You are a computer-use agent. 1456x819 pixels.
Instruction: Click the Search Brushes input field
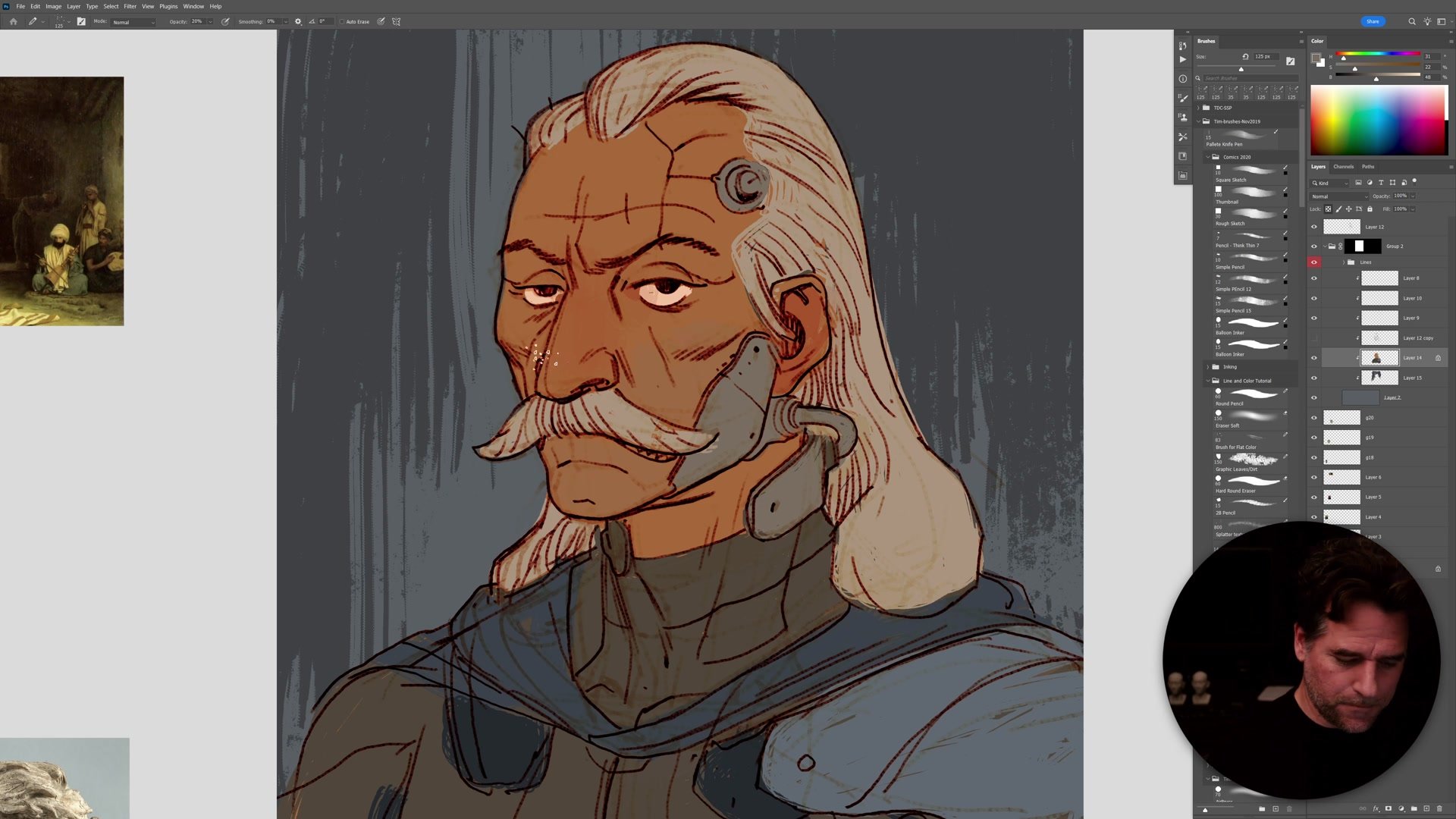click(x=1250, y=78)
